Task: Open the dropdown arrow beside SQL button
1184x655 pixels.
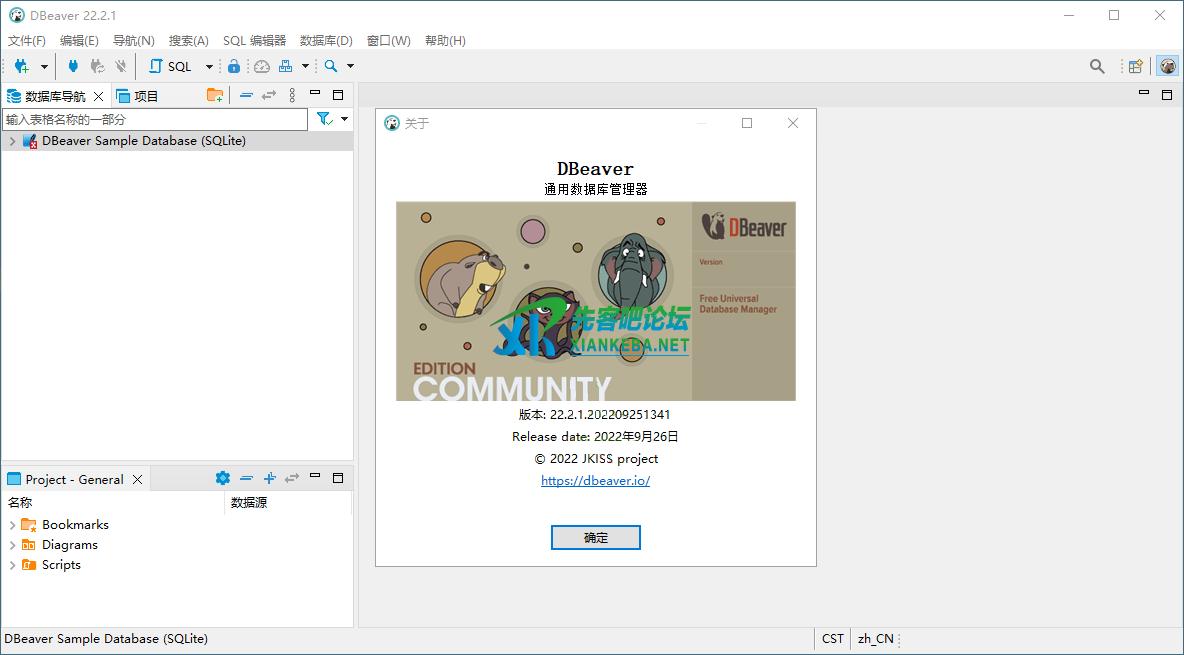Action: (209, 66)
